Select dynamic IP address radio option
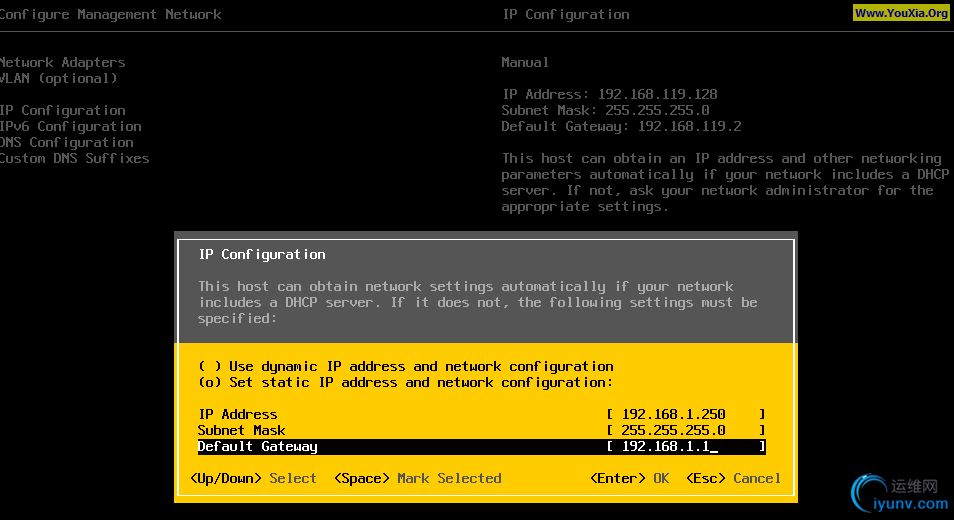Screen dimensions: 954x520 209,366
